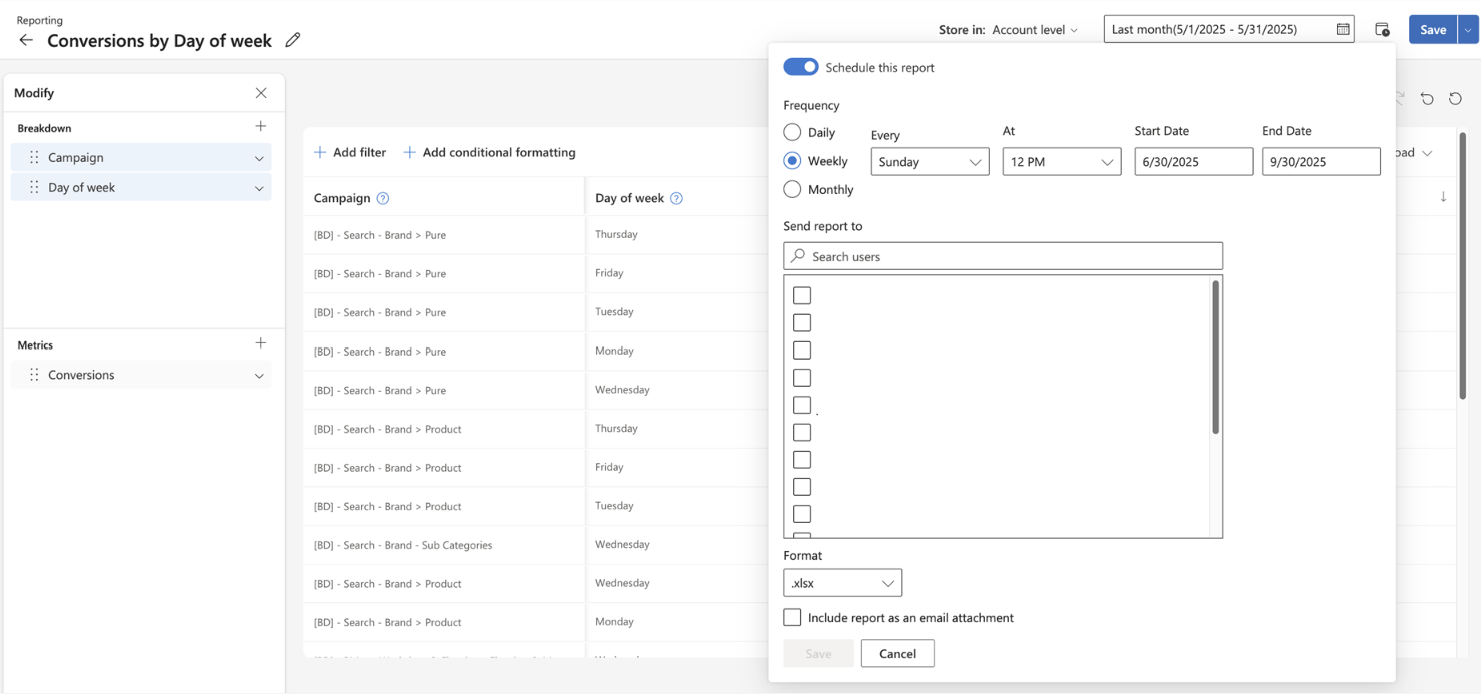Open the Store in Account level dropdown
The image size is (1481, 694).
pos(1035,30)
